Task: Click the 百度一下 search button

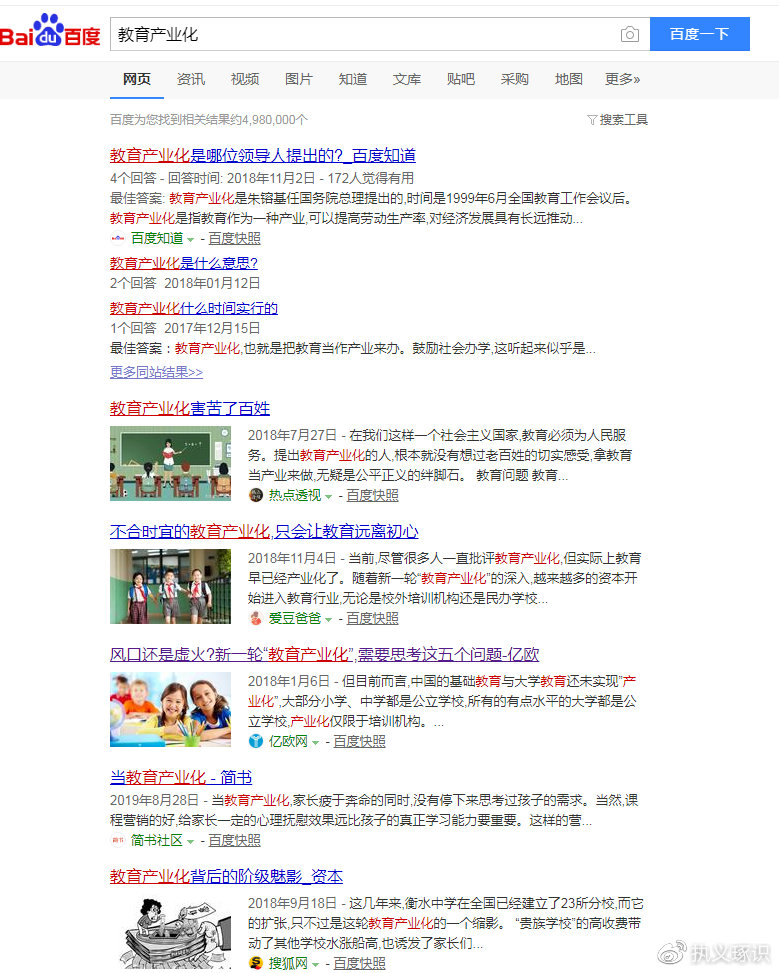Action: [x=700, y=34]
